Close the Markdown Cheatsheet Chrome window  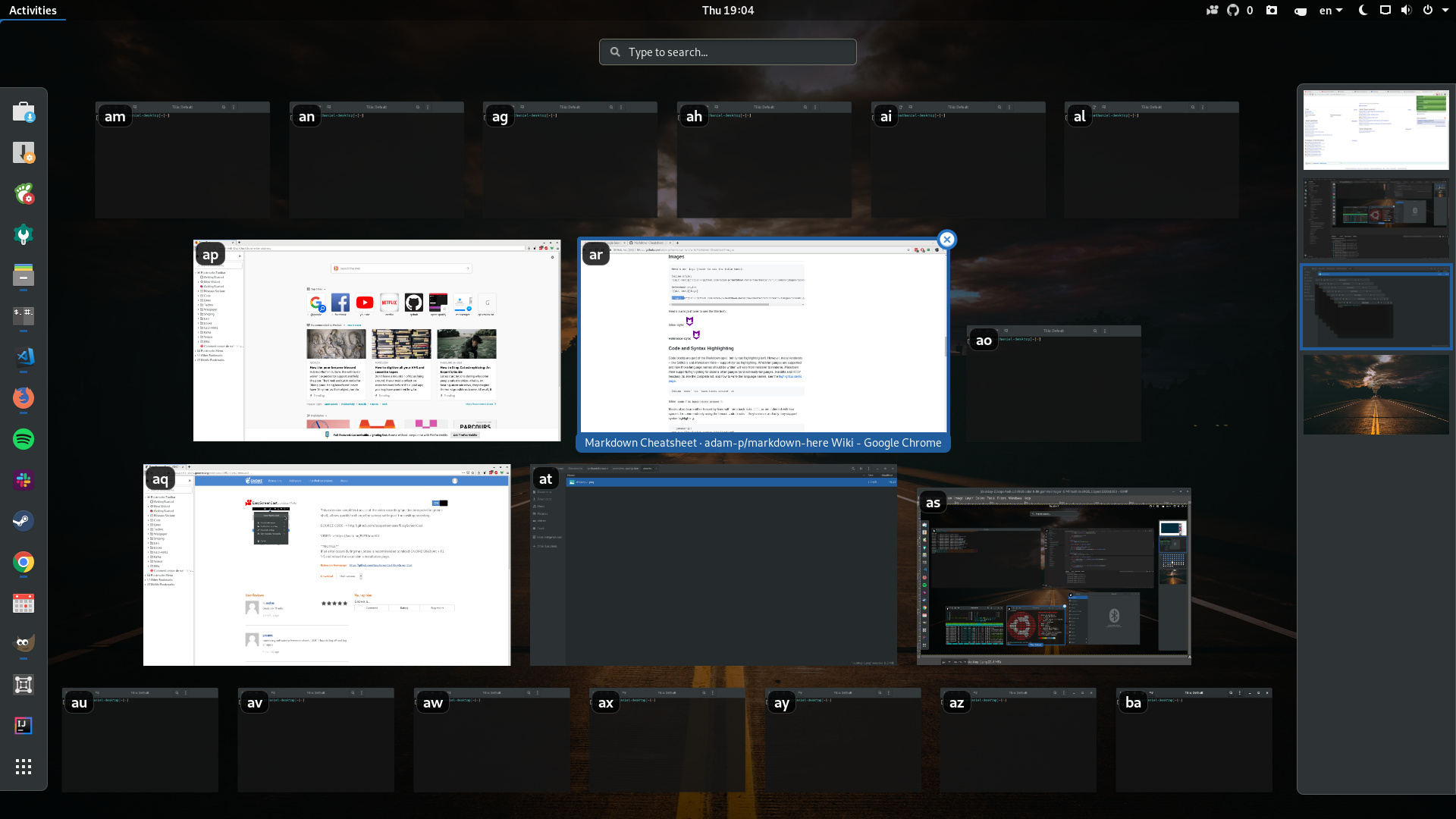946,240
